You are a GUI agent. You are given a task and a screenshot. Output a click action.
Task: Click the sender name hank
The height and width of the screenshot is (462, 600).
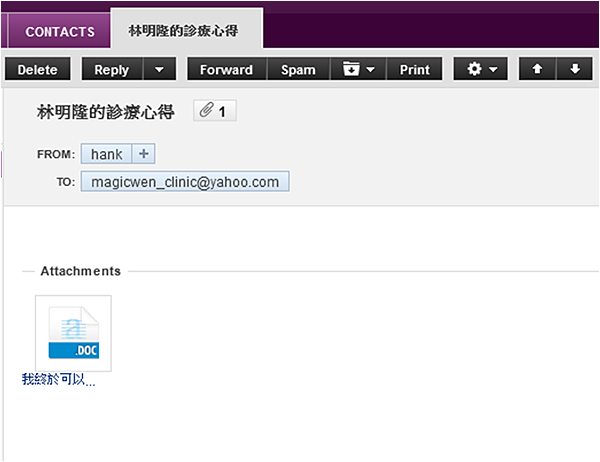pos(106,154)
